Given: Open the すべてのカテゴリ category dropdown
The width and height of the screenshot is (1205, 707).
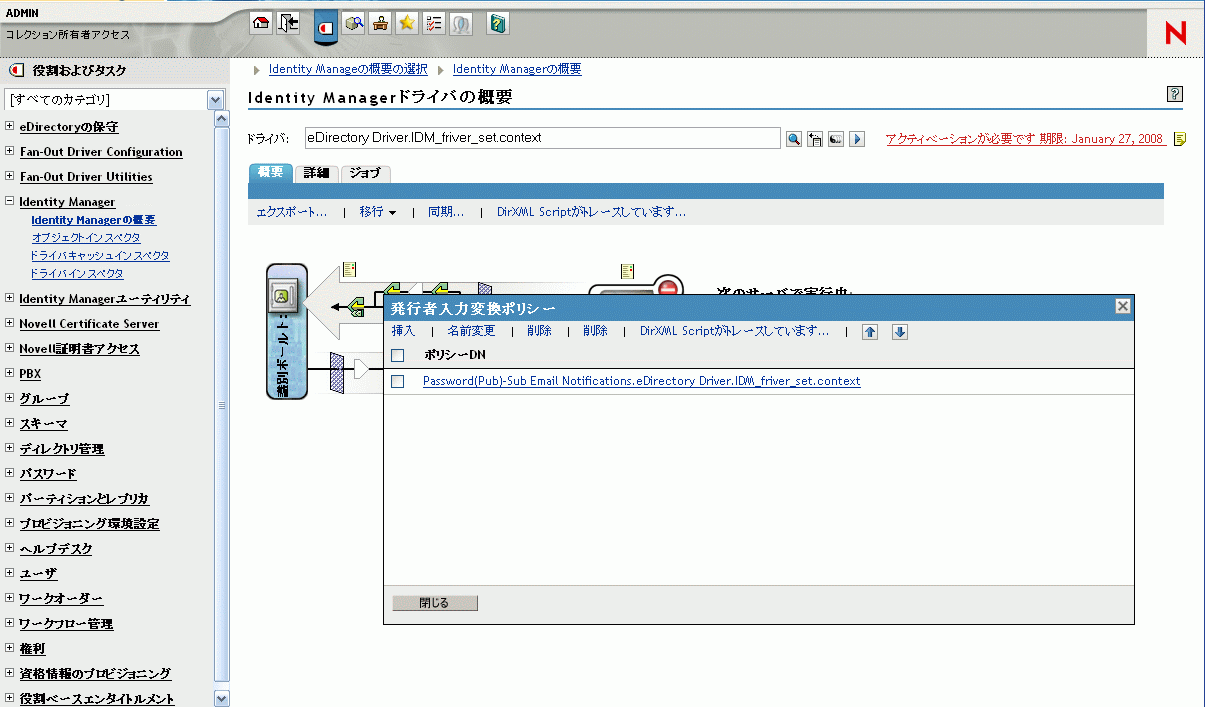Looking at the screenshot, I should (215, 100).
